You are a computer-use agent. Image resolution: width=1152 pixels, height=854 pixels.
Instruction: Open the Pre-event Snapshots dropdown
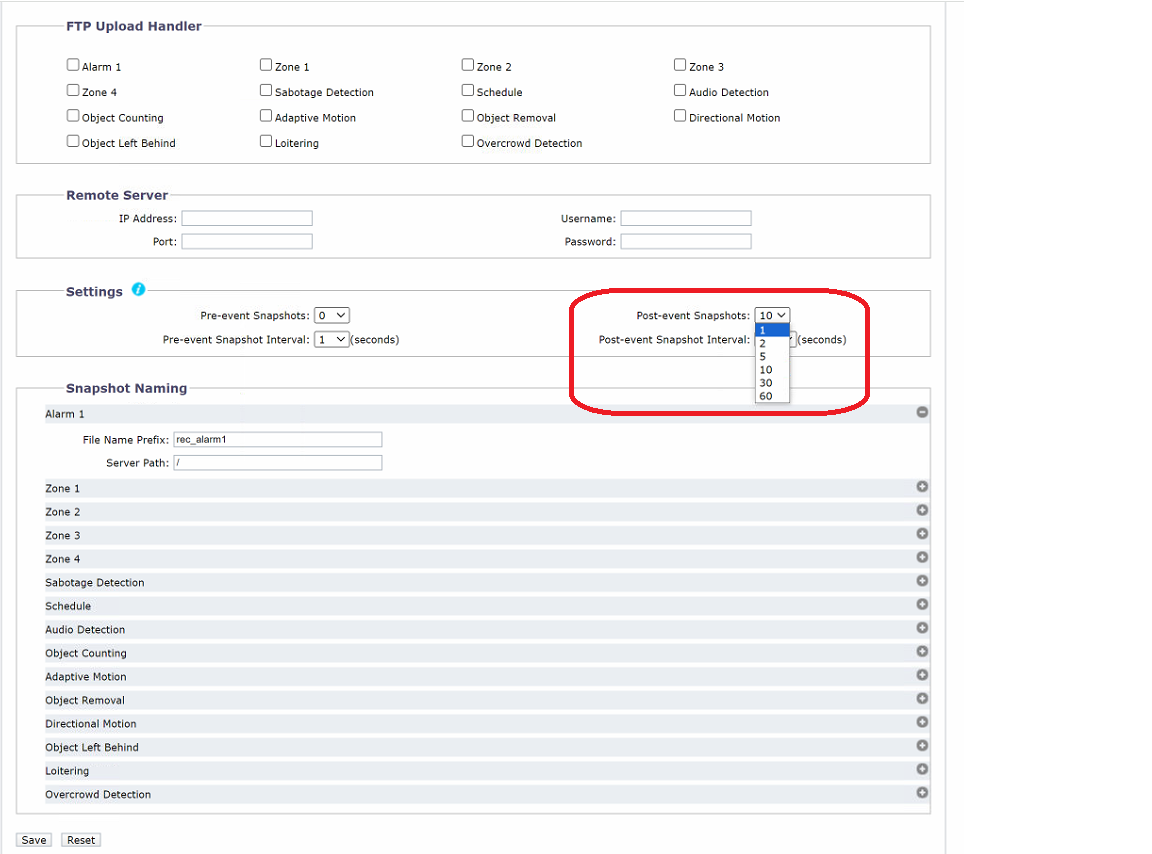(x=331, y=316)
